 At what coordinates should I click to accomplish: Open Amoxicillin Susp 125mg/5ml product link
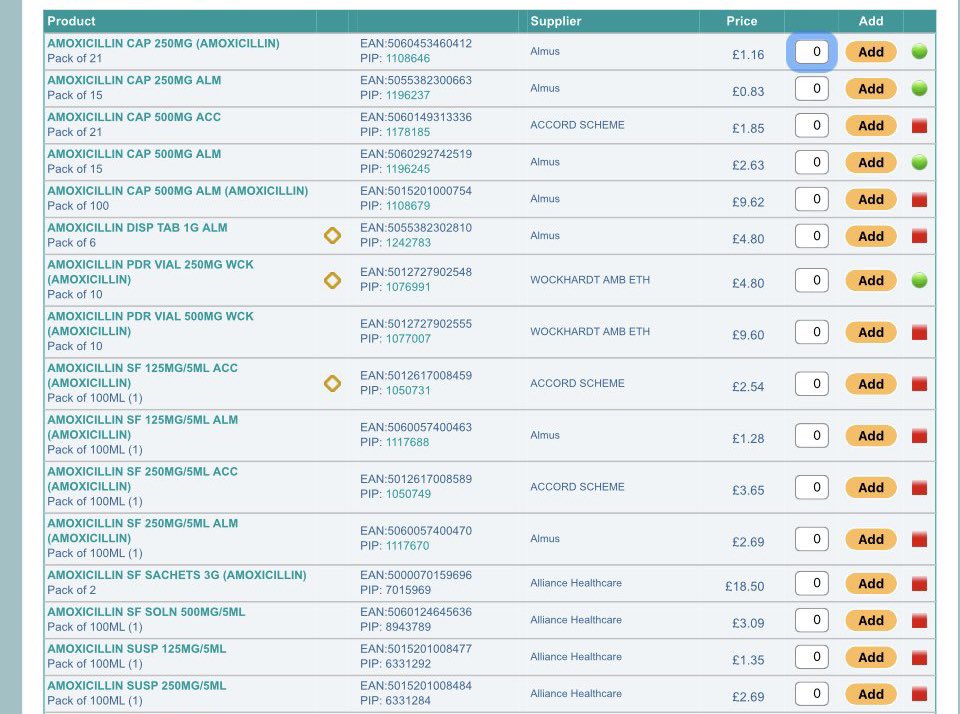click(x=137, y=648)
